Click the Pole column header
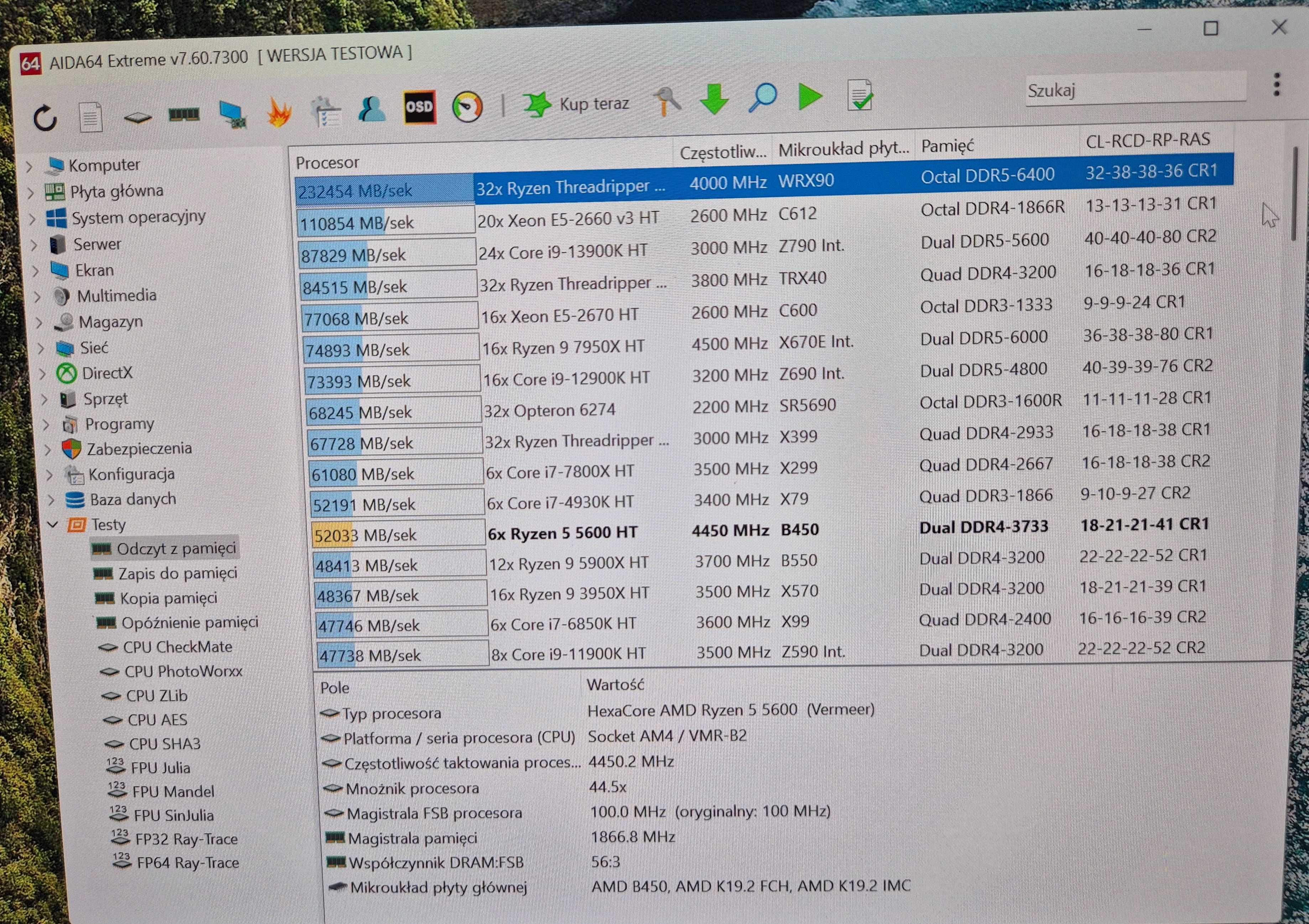The width and height of the screenshot is (1309, 924). click(335, 687)
